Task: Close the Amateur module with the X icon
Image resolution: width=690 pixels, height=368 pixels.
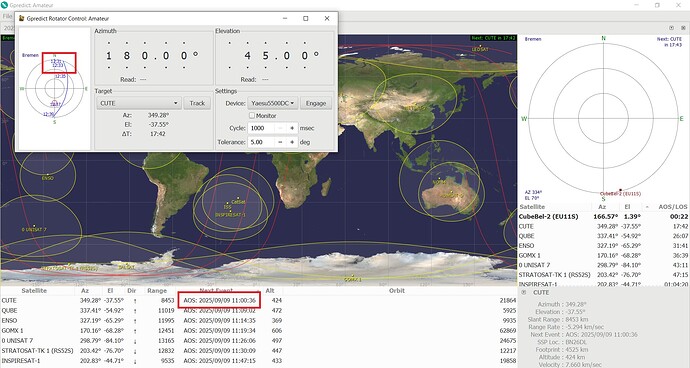Action: point(683,28)
